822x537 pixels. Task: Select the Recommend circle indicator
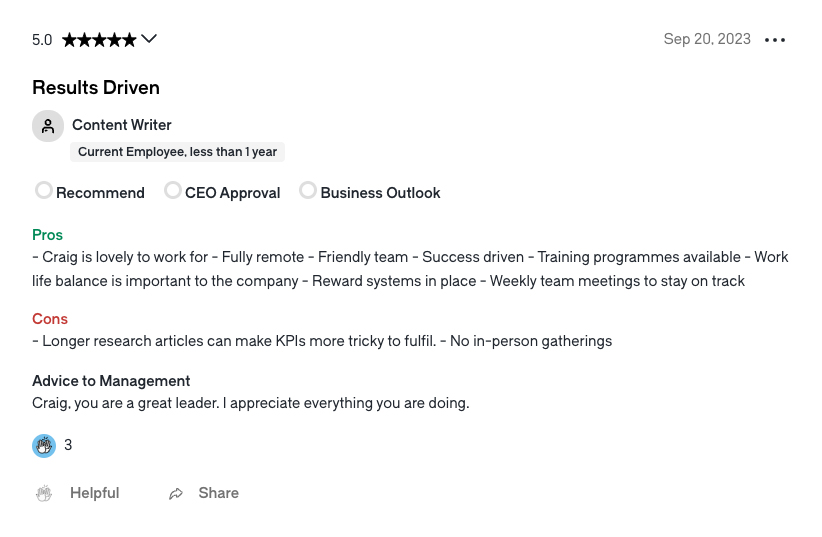click(44, 190)
